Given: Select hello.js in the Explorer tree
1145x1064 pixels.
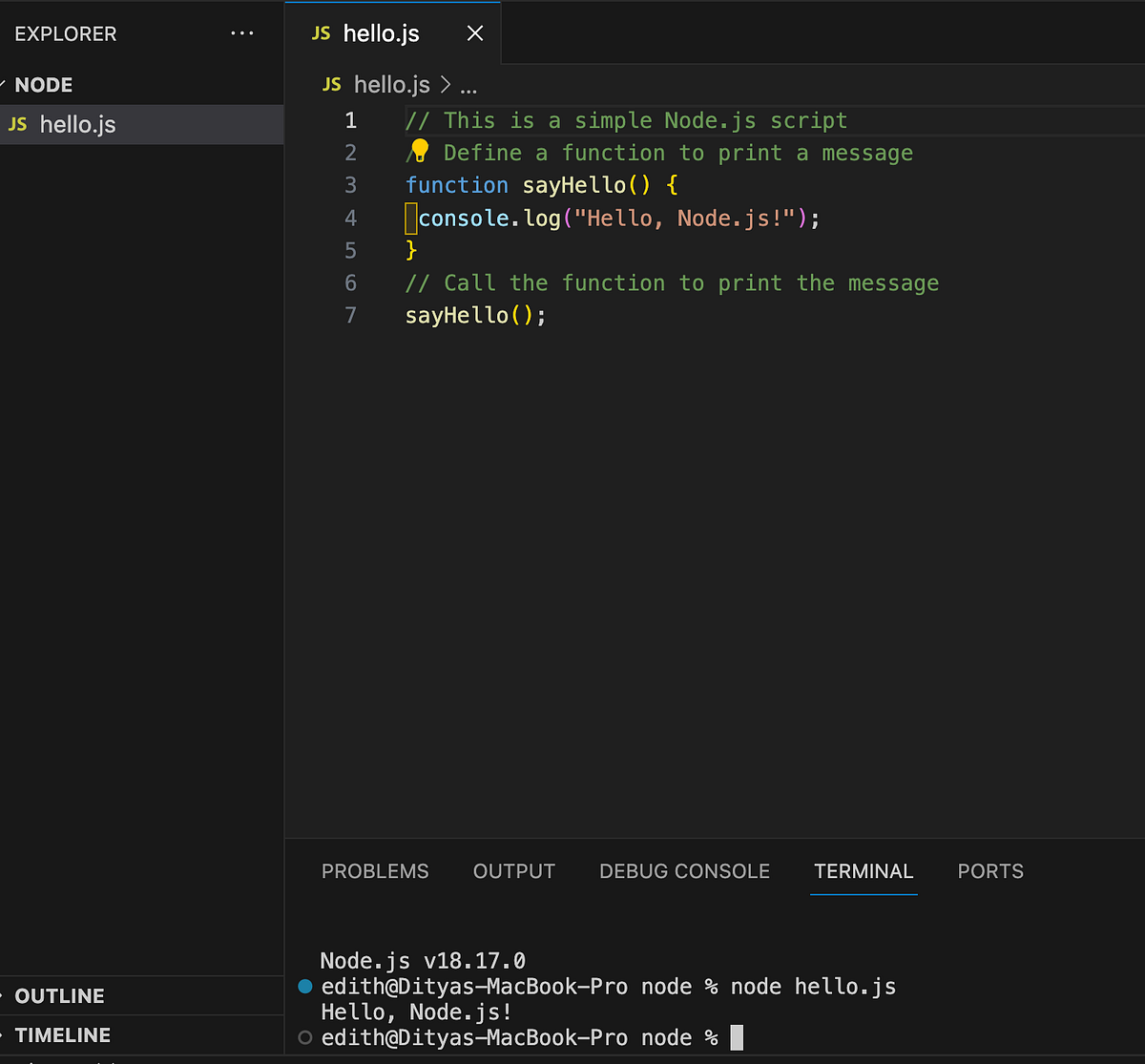Looking at the screenshot, I should pyautogui.click(x=77, y=124).
